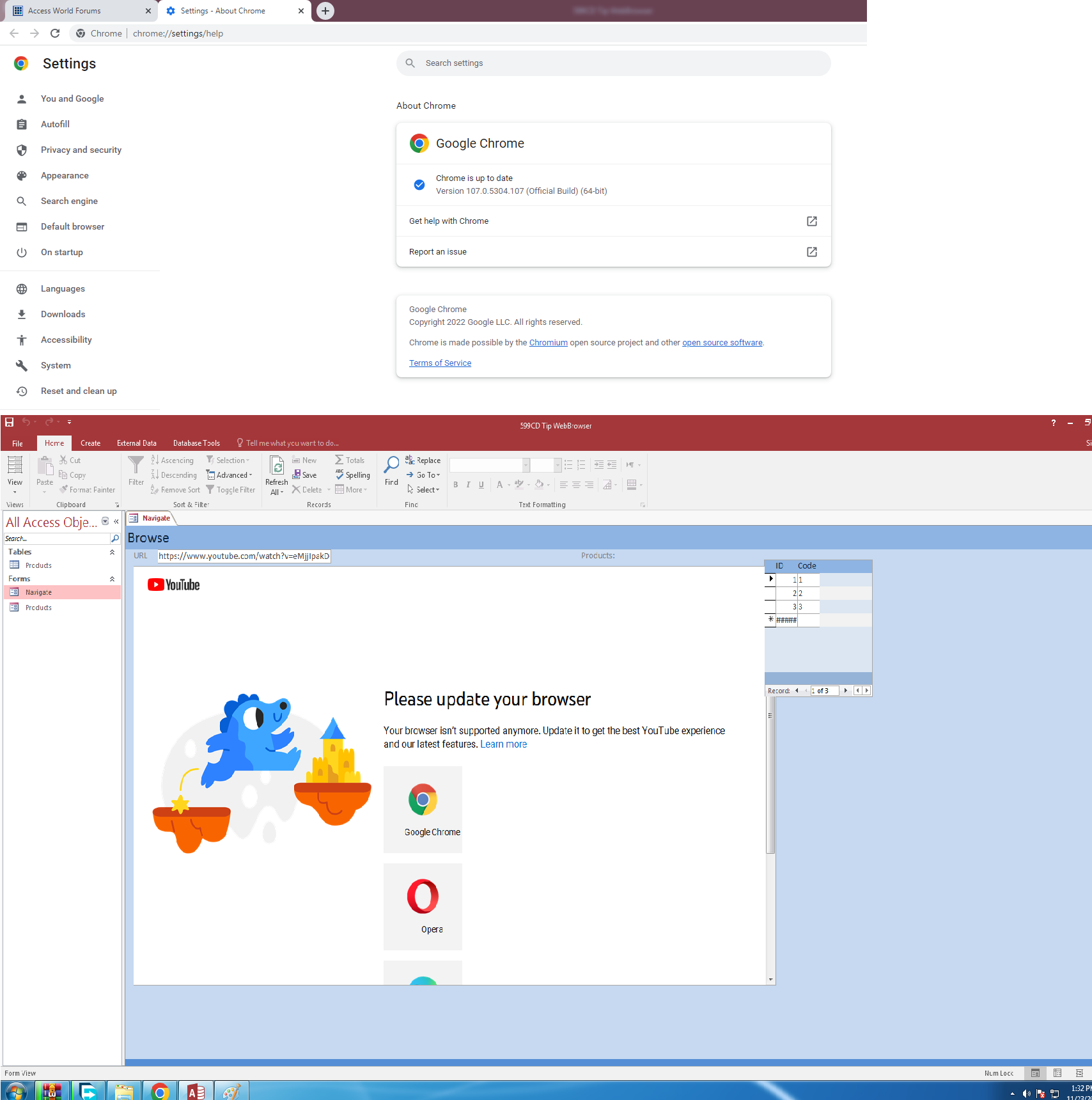Open the Appearance settings section
1092x1100 pixels.
(x=65, y=175)
